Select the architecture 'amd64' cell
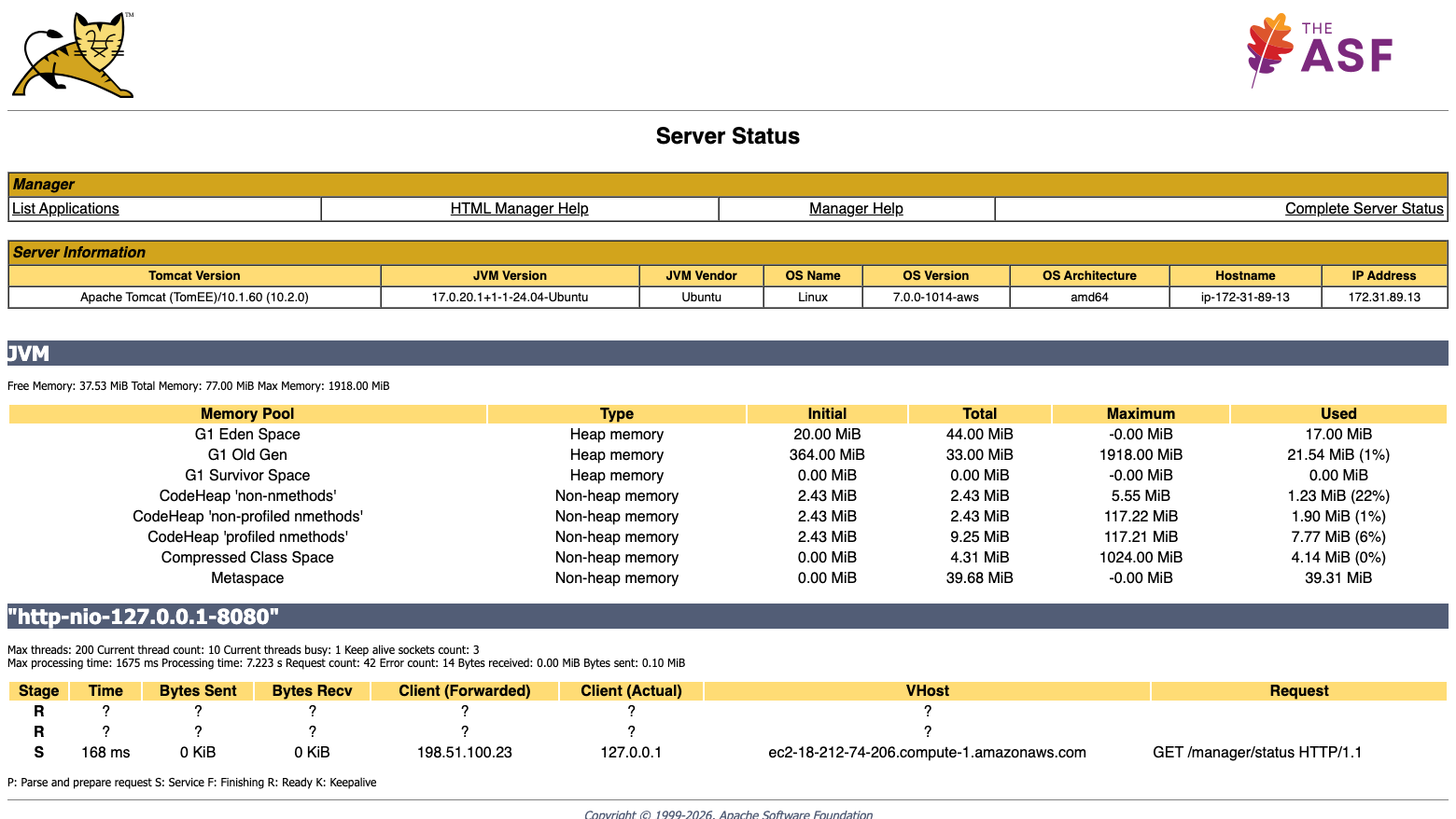 pyautogui.click(x=1089, y=298)
